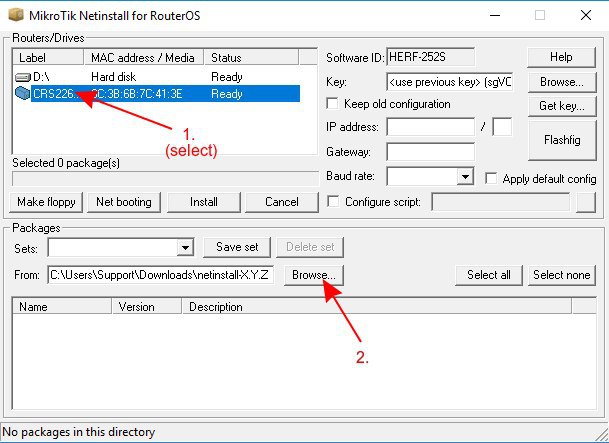This screenshot has width=609, height=443.
Task: Click the MikroTik Netinstall title bar app icon
Action: click(16, 15)
